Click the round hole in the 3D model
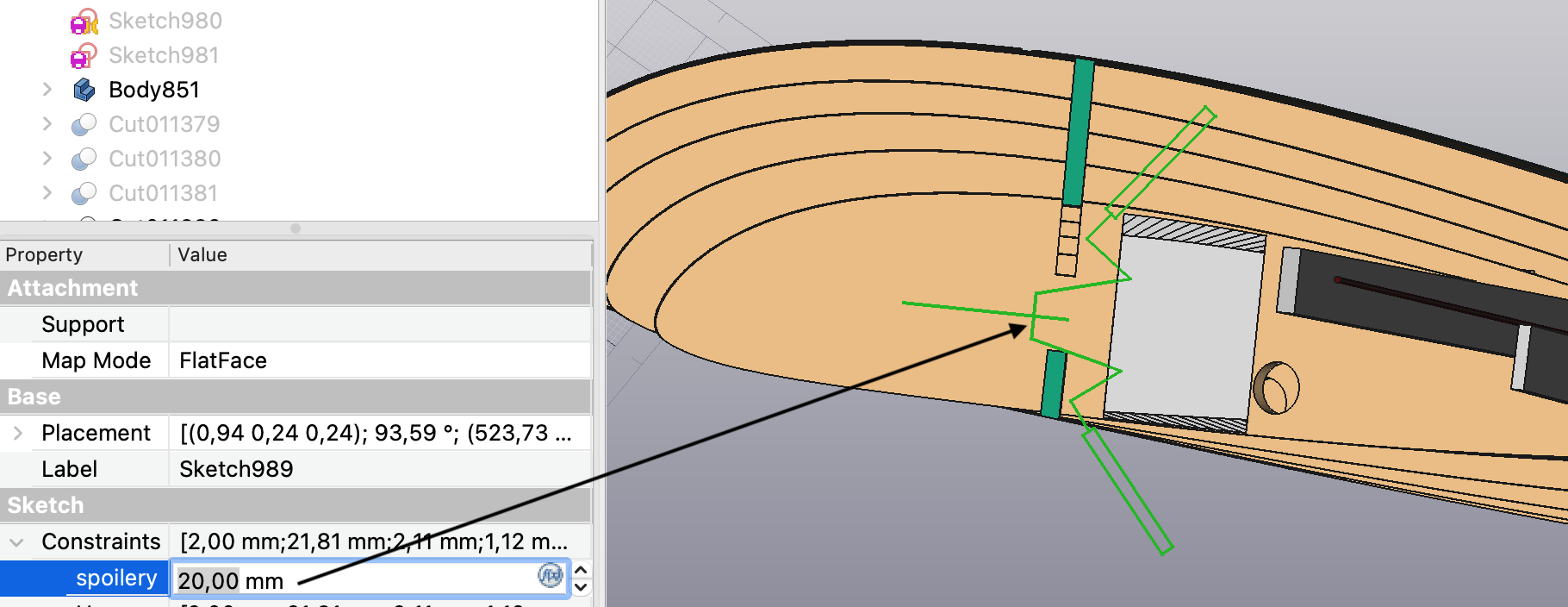Image resolution: width=1568 pixels, height=607 pixels. 1275,388
